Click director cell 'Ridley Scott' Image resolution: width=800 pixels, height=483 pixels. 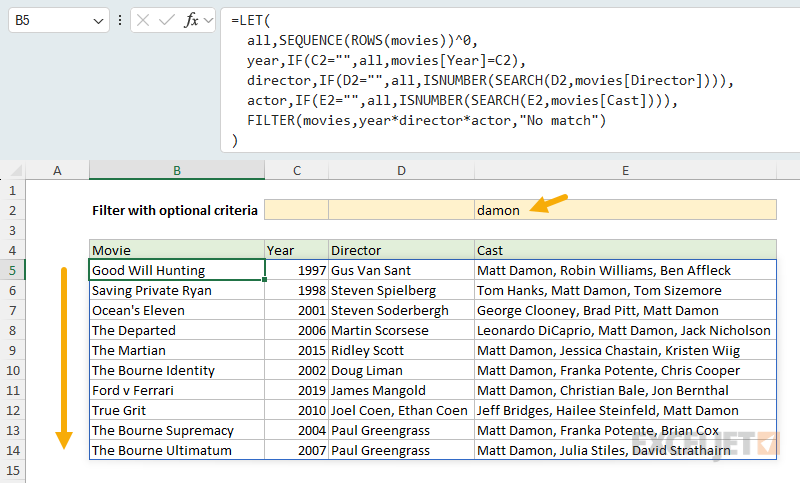point(401,350)
